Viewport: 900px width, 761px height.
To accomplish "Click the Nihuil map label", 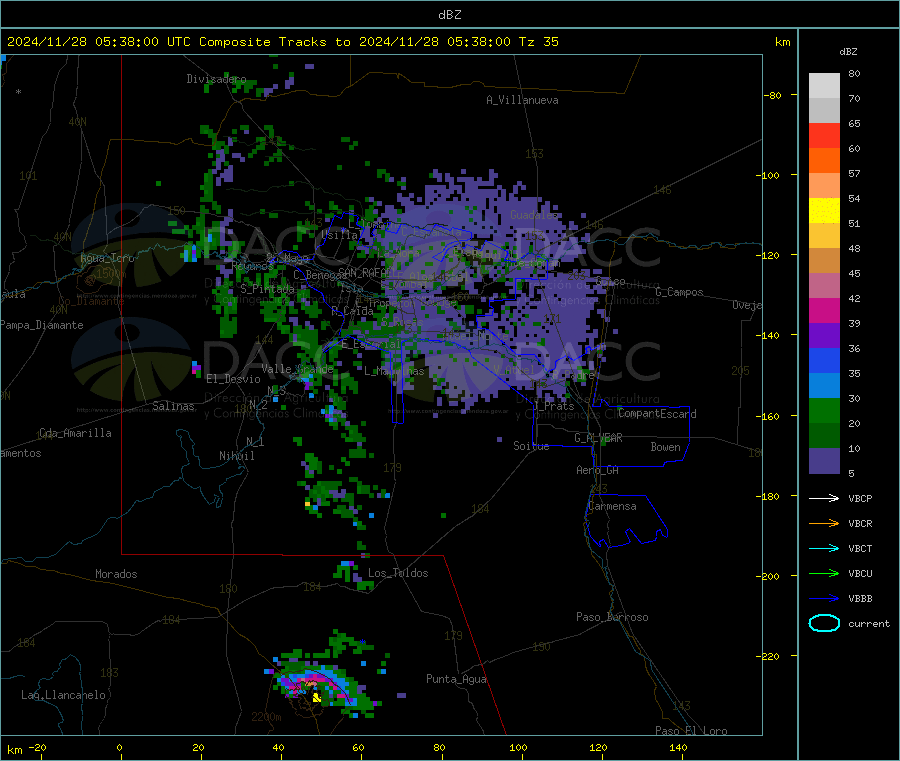I will (236, 456).
